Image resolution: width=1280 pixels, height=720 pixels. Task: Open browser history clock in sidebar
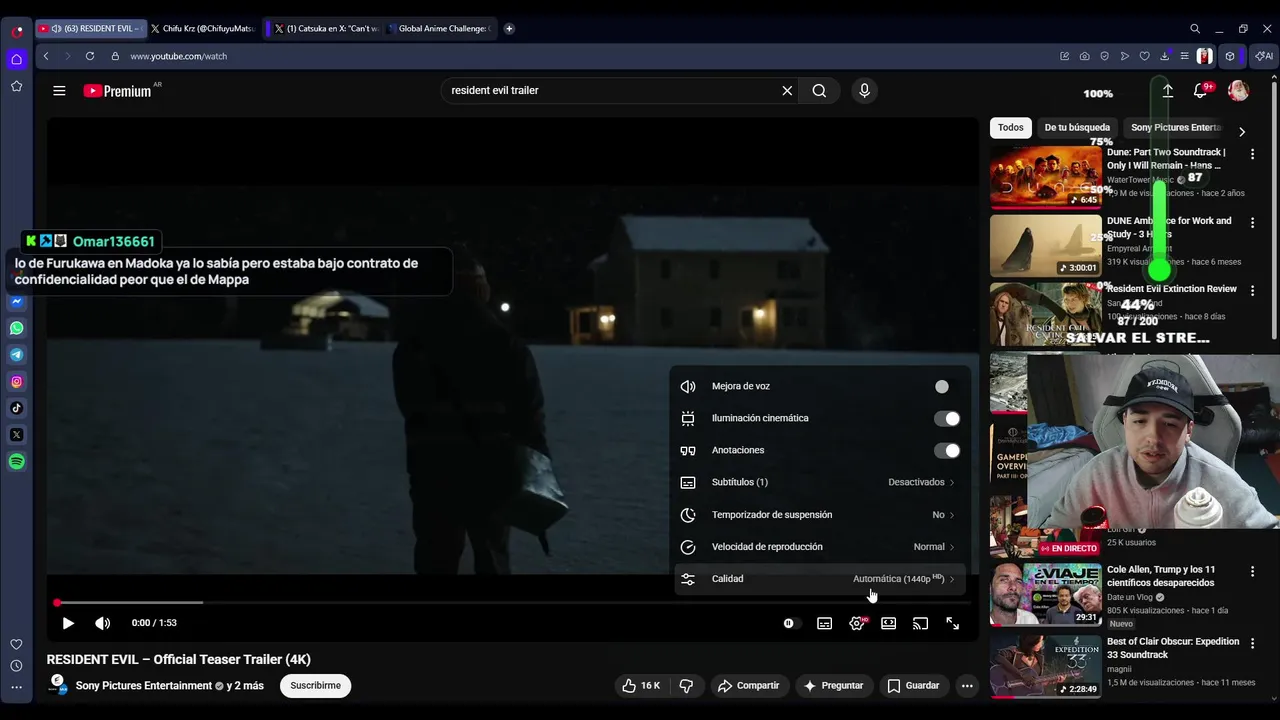(x=16, y=666)
